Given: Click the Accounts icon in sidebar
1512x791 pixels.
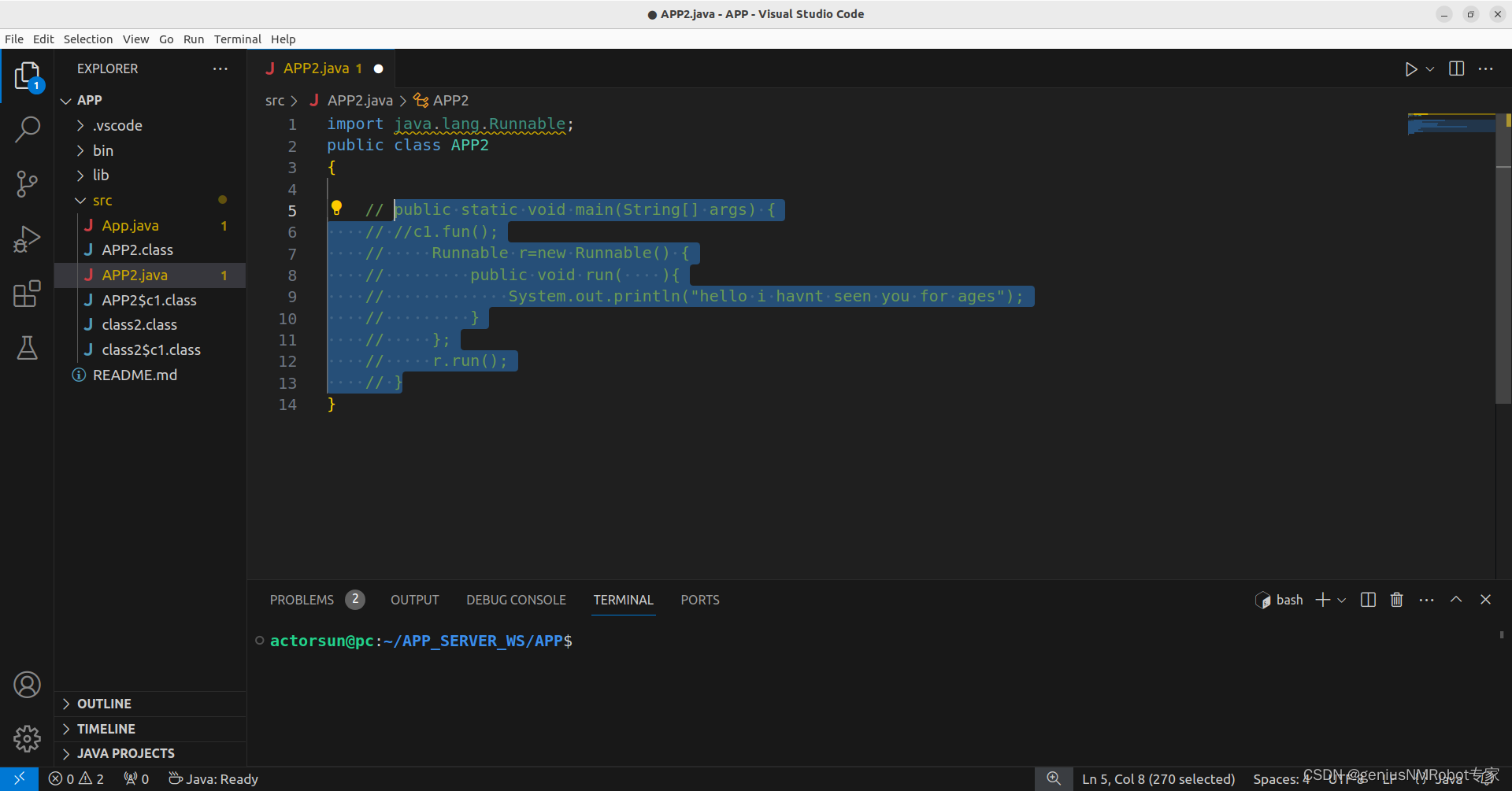Looking at the screenshot, I should pos(27,685).
